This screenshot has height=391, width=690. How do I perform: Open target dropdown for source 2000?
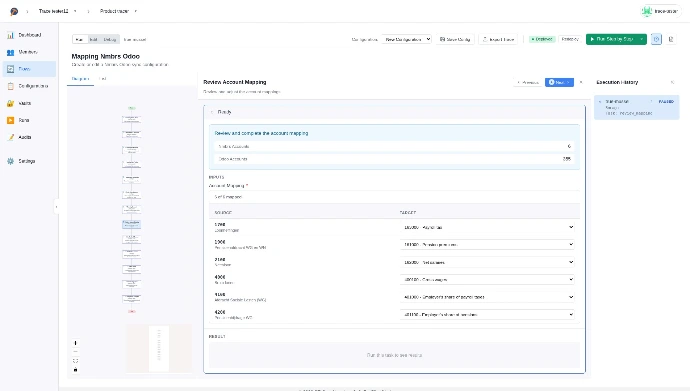(x=487, y=245)
